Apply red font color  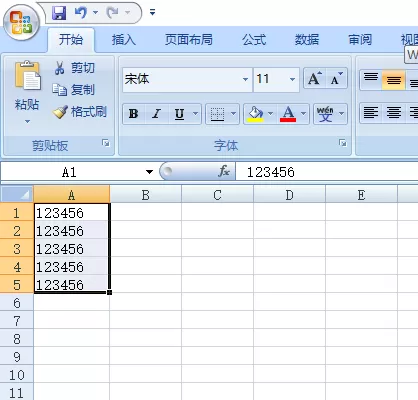(288, 114)
